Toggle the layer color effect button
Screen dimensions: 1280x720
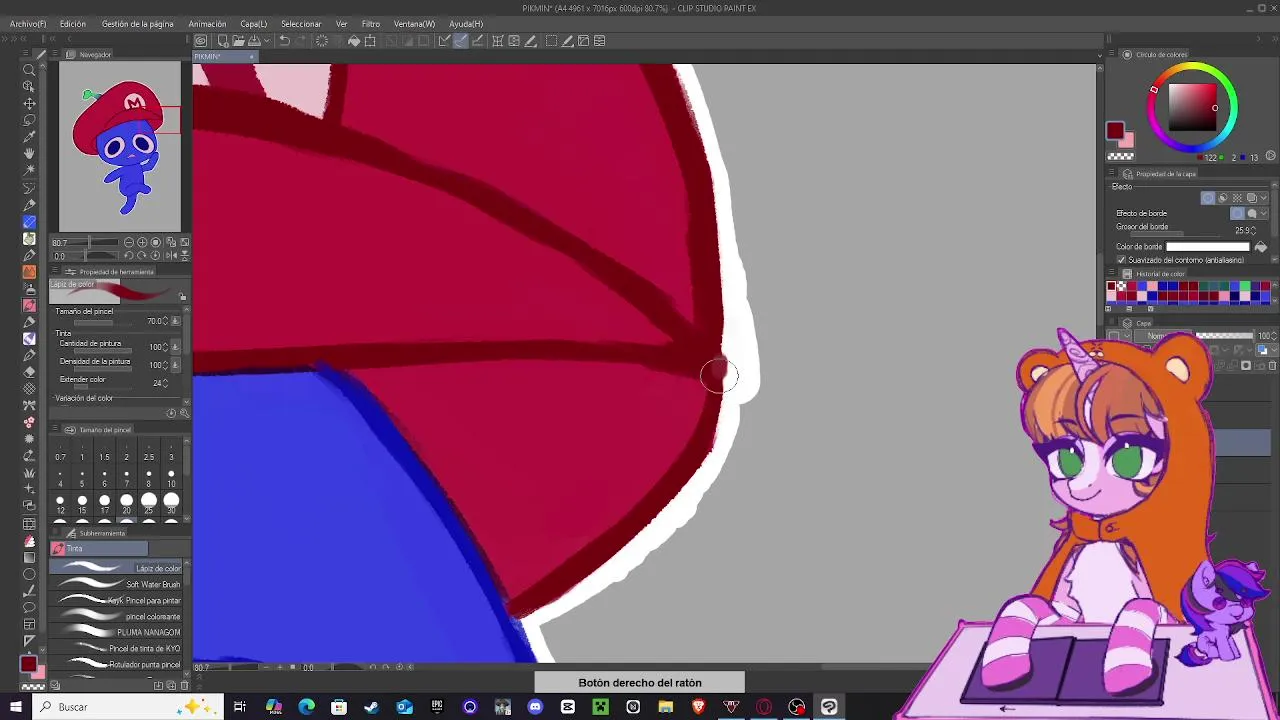click(x=1251, y=198)
